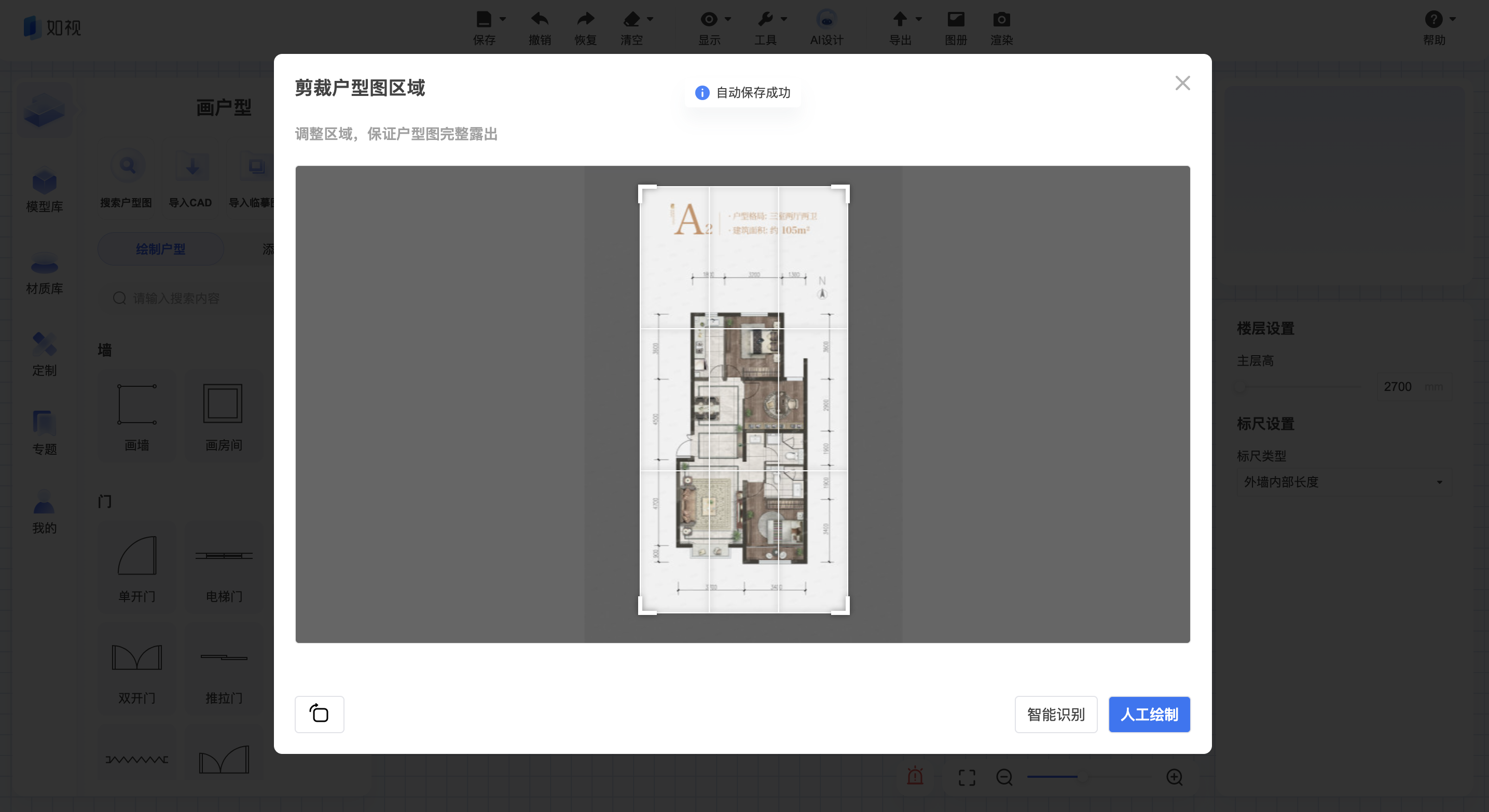Click the zoom out magnifier icon
The width and height of the screenshot is (1489, 812).
[1004, 777]
